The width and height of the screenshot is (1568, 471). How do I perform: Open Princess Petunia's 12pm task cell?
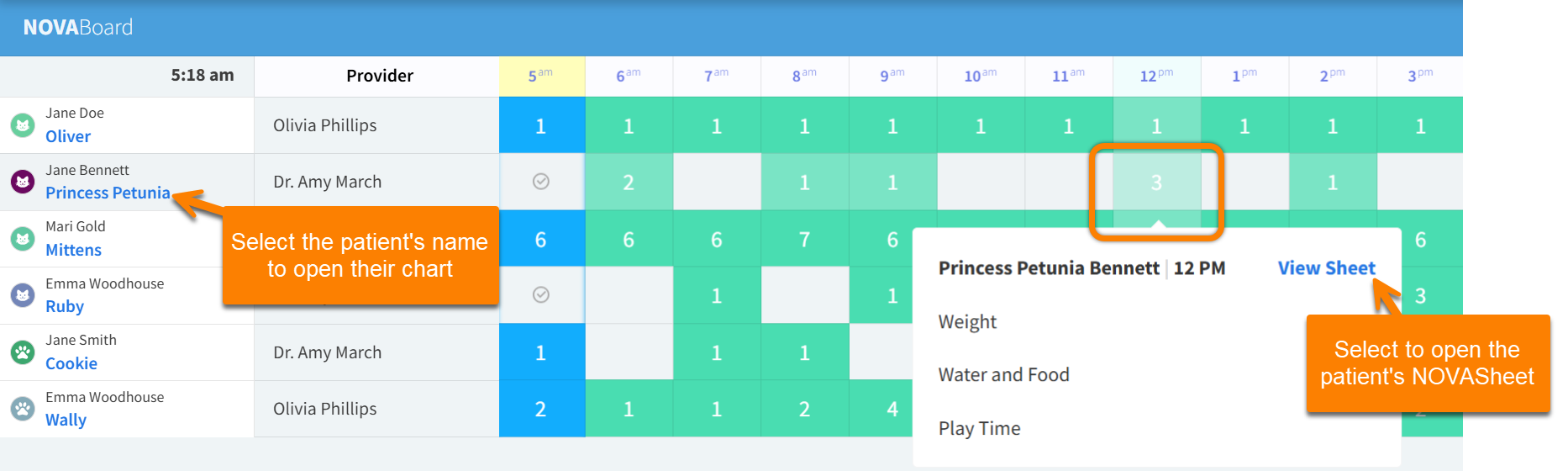pyautogui.click(x=1156, y=183)
